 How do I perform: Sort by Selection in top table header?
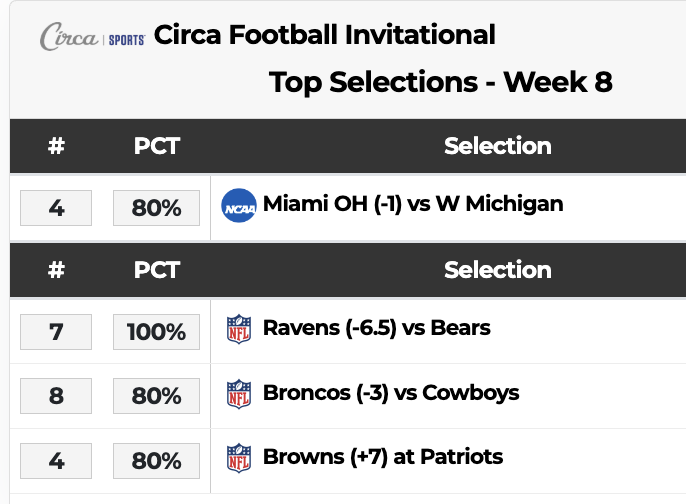click(497, 146)
